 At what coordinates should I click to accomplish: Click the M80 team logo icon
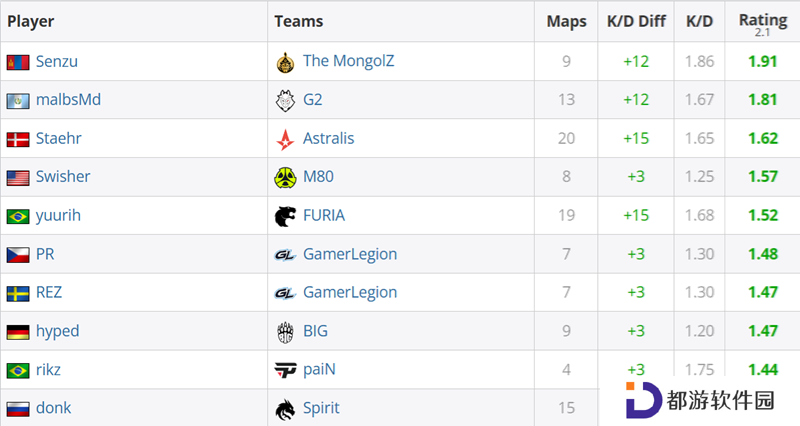pos(285,178)
